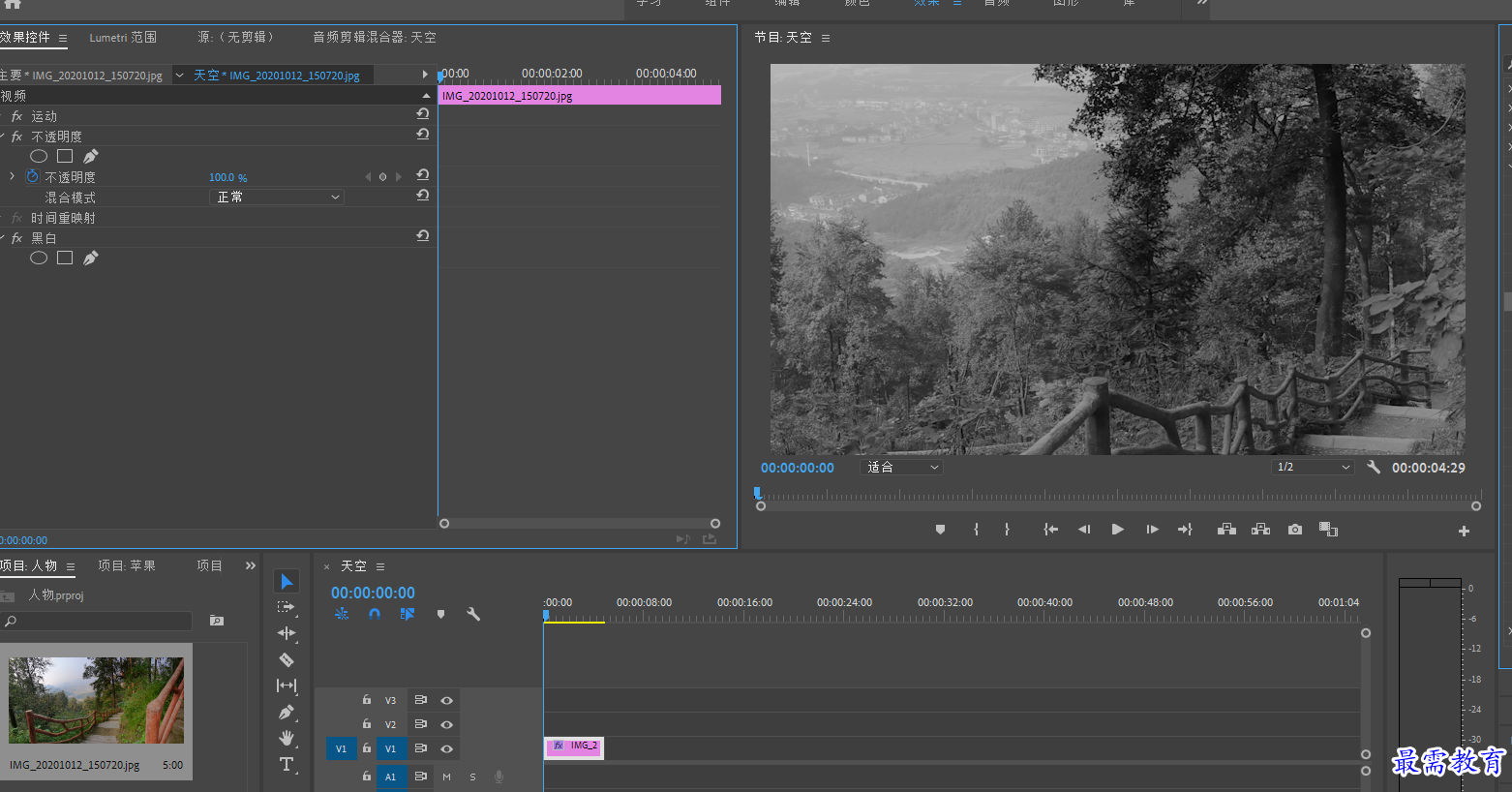1512x792 pixels.
Task: Select the Hand tool
Action: [287, 738]
